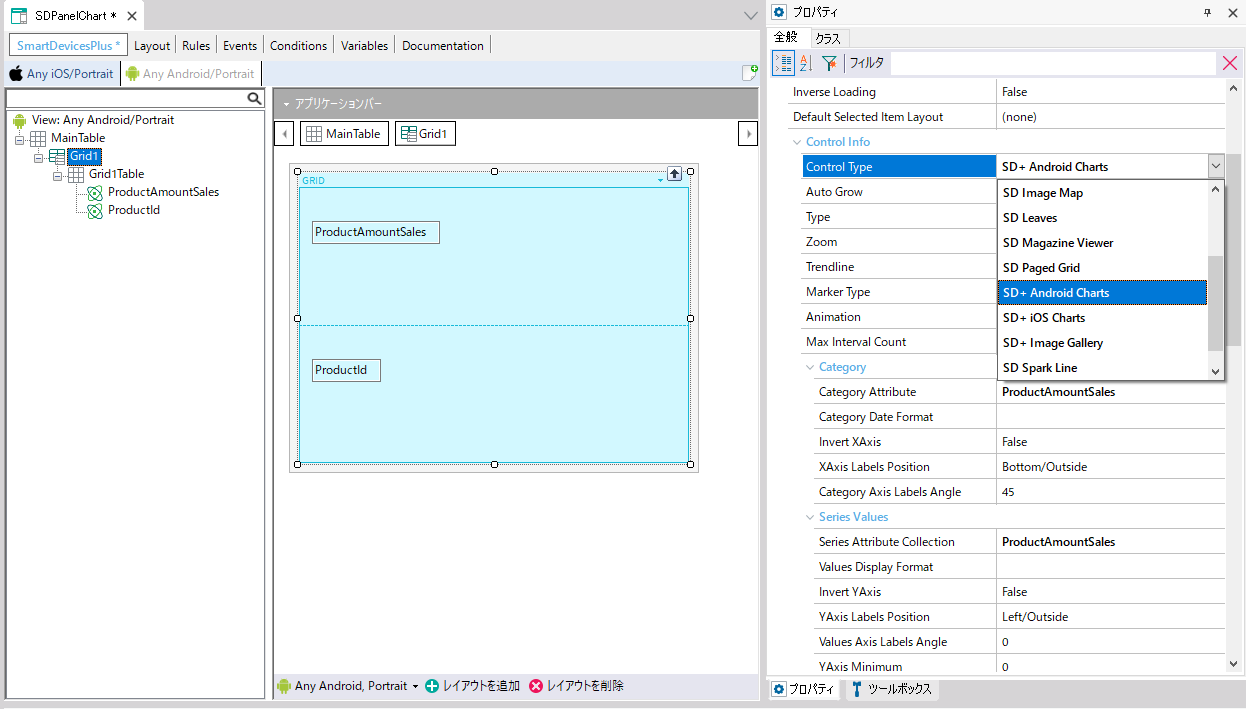Click the property filter funnel icon

click(x=829, y=63)
